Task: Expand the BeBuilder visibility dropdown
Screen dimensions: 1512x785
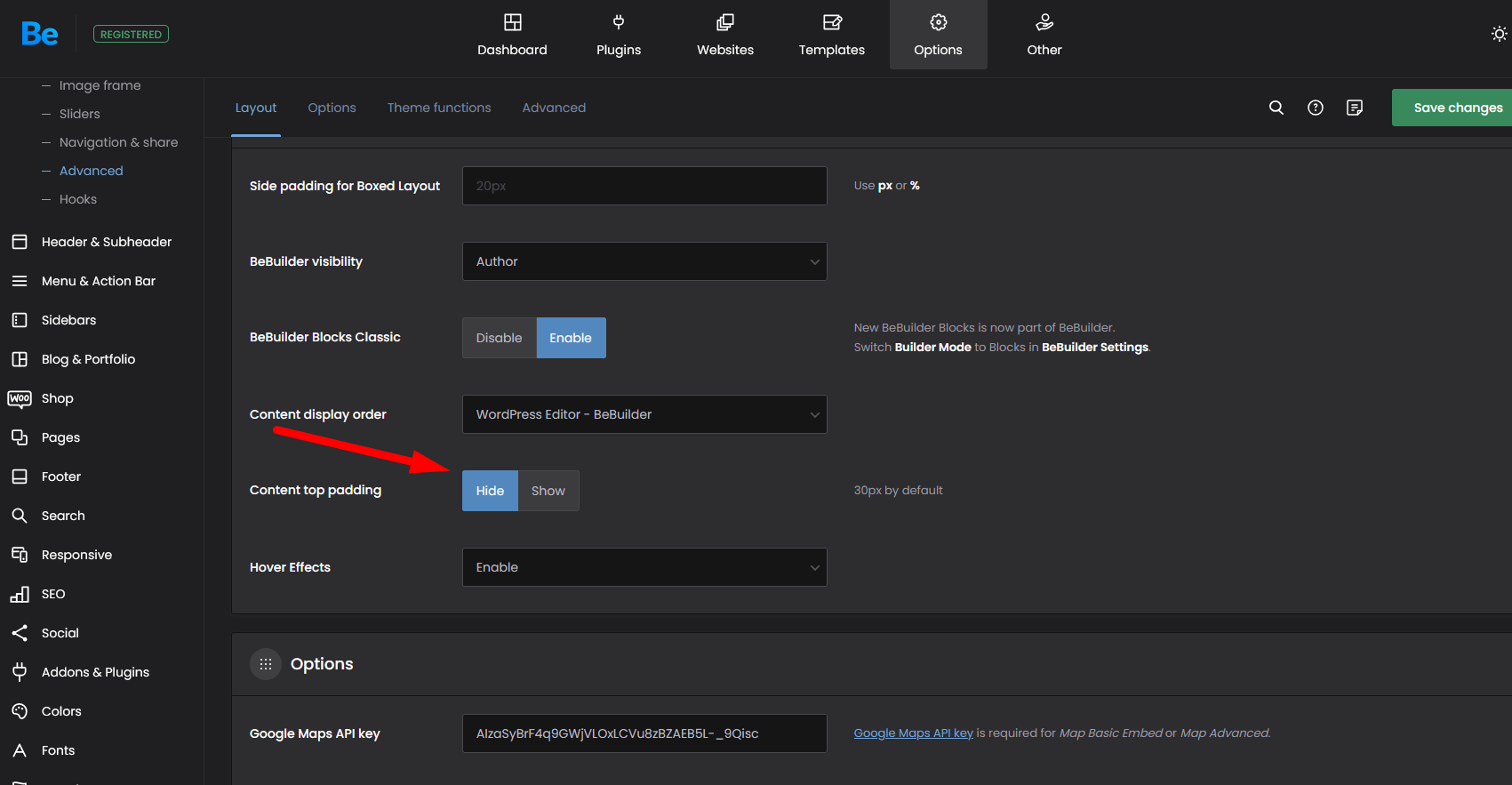Action: (x=644, y=261)
